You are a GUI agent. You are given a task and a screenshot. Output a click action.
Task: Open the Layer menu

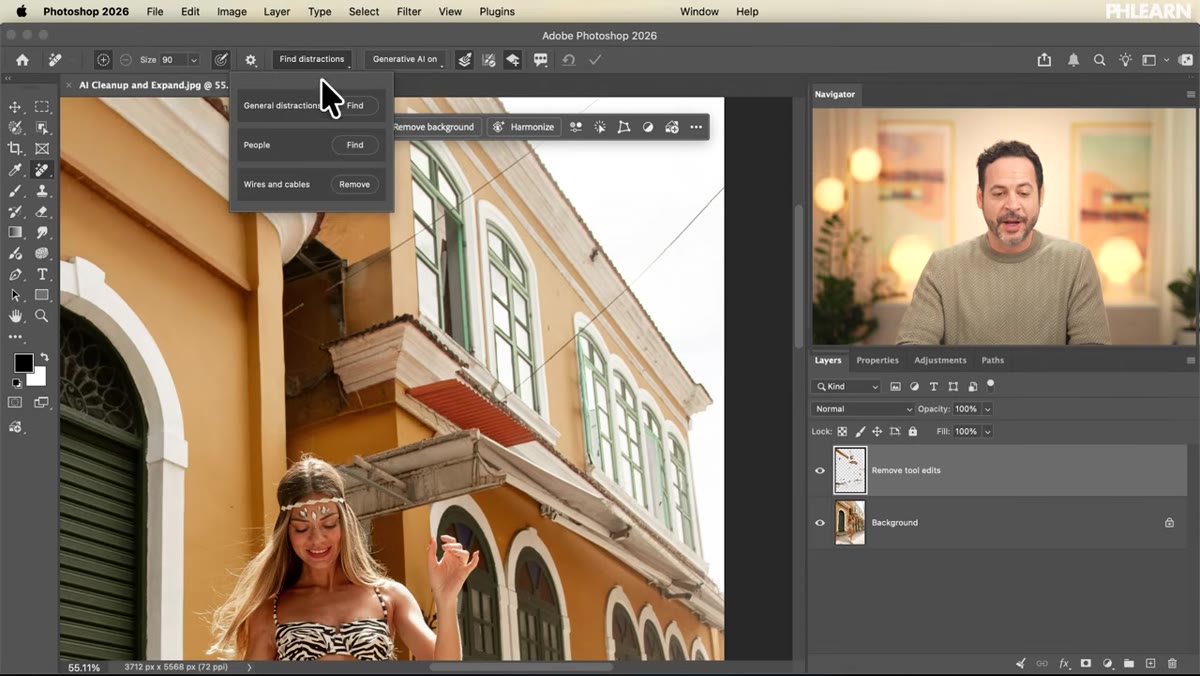(x=277, y=11)
